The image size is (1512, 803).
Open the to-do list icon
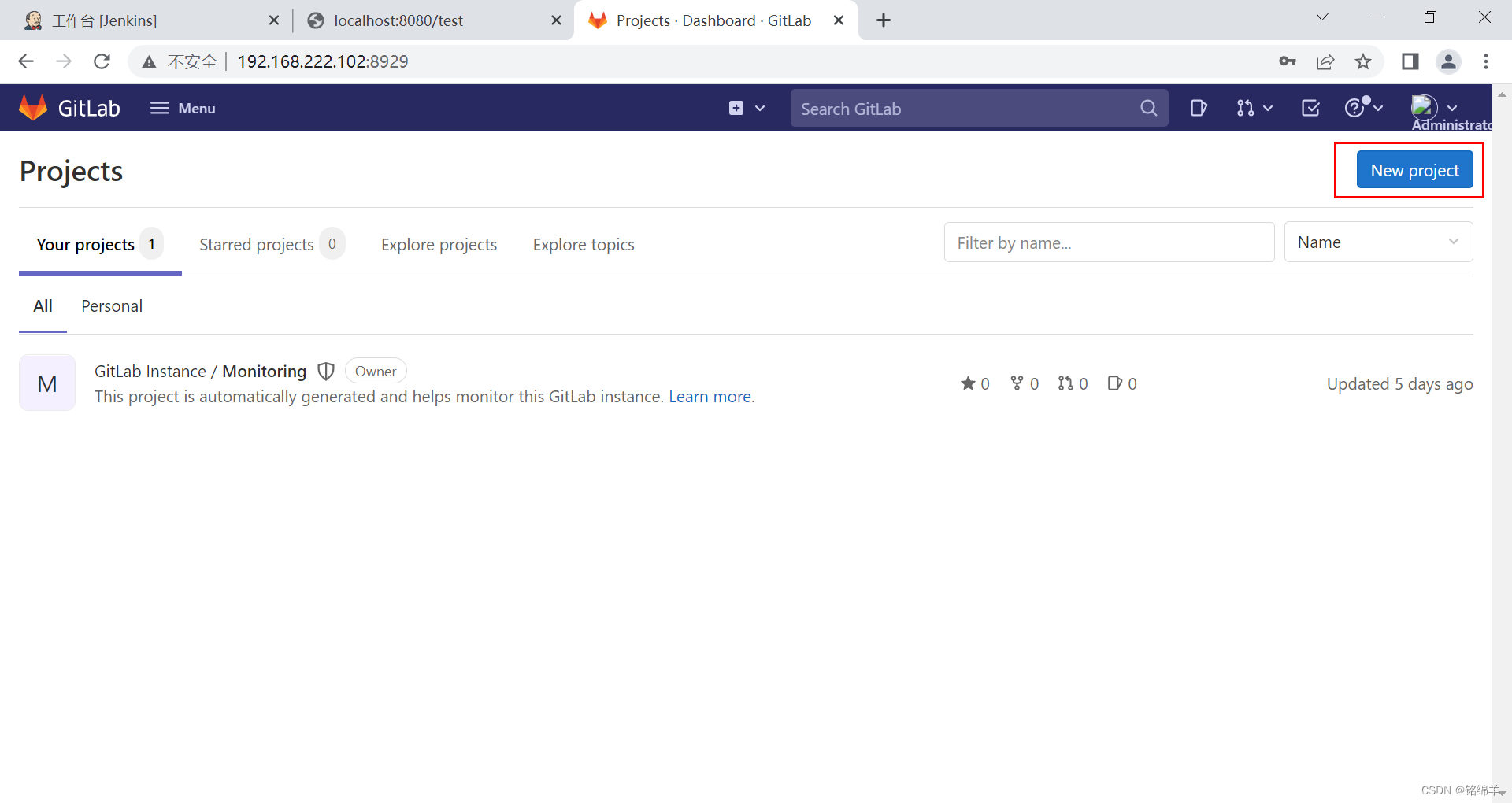(x=1310, y=108)
